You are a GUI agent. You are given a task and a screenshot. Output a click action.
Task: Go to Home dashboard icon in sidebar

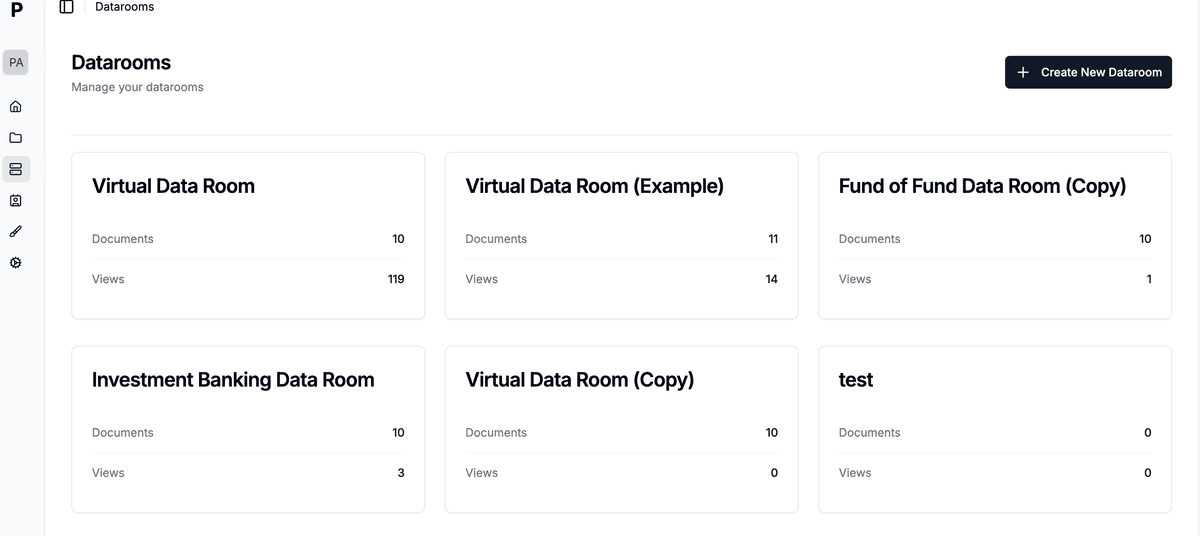click(x=15, y=106)
